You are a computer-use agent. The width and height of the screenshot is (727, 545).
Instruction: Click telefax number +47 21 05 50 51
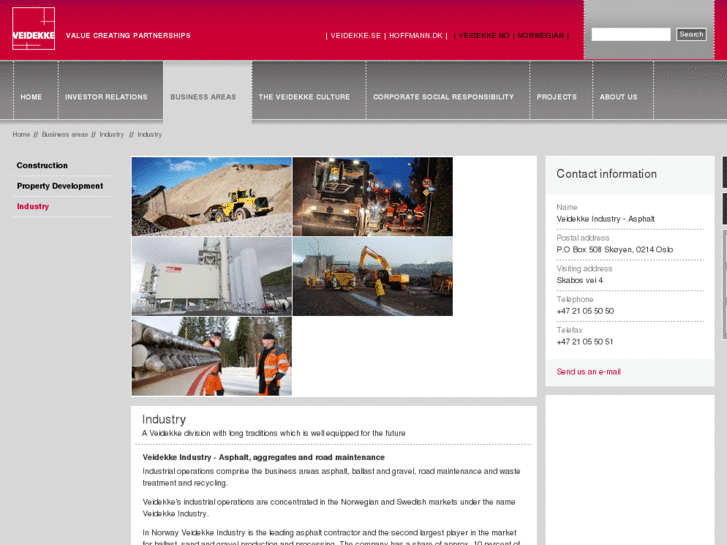point(585,341)
